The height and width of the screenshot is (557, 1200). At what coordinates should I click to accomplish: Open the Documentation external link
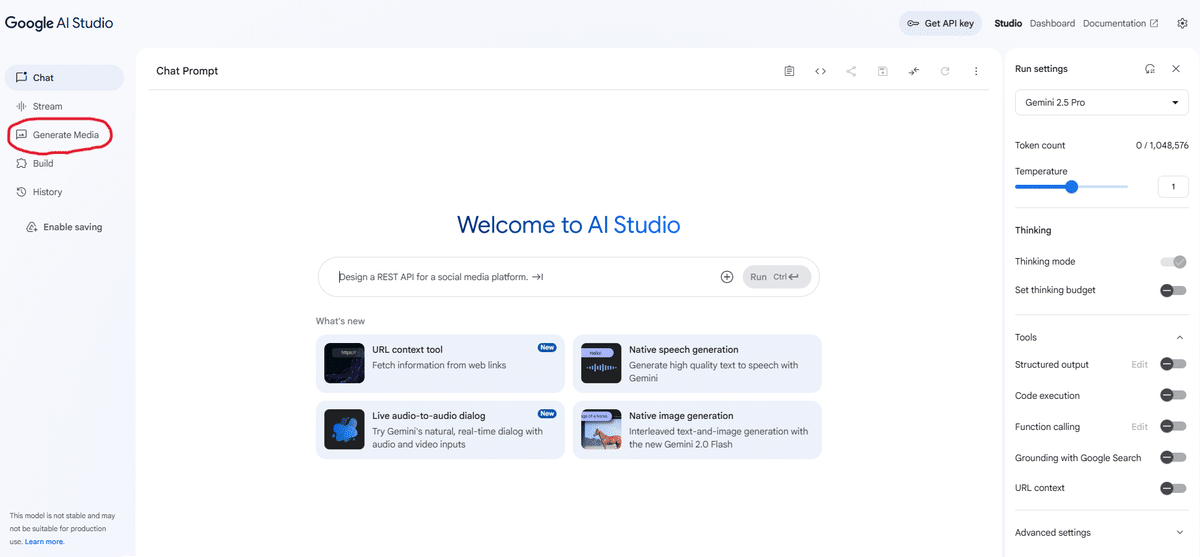(x=1120, y=23)
